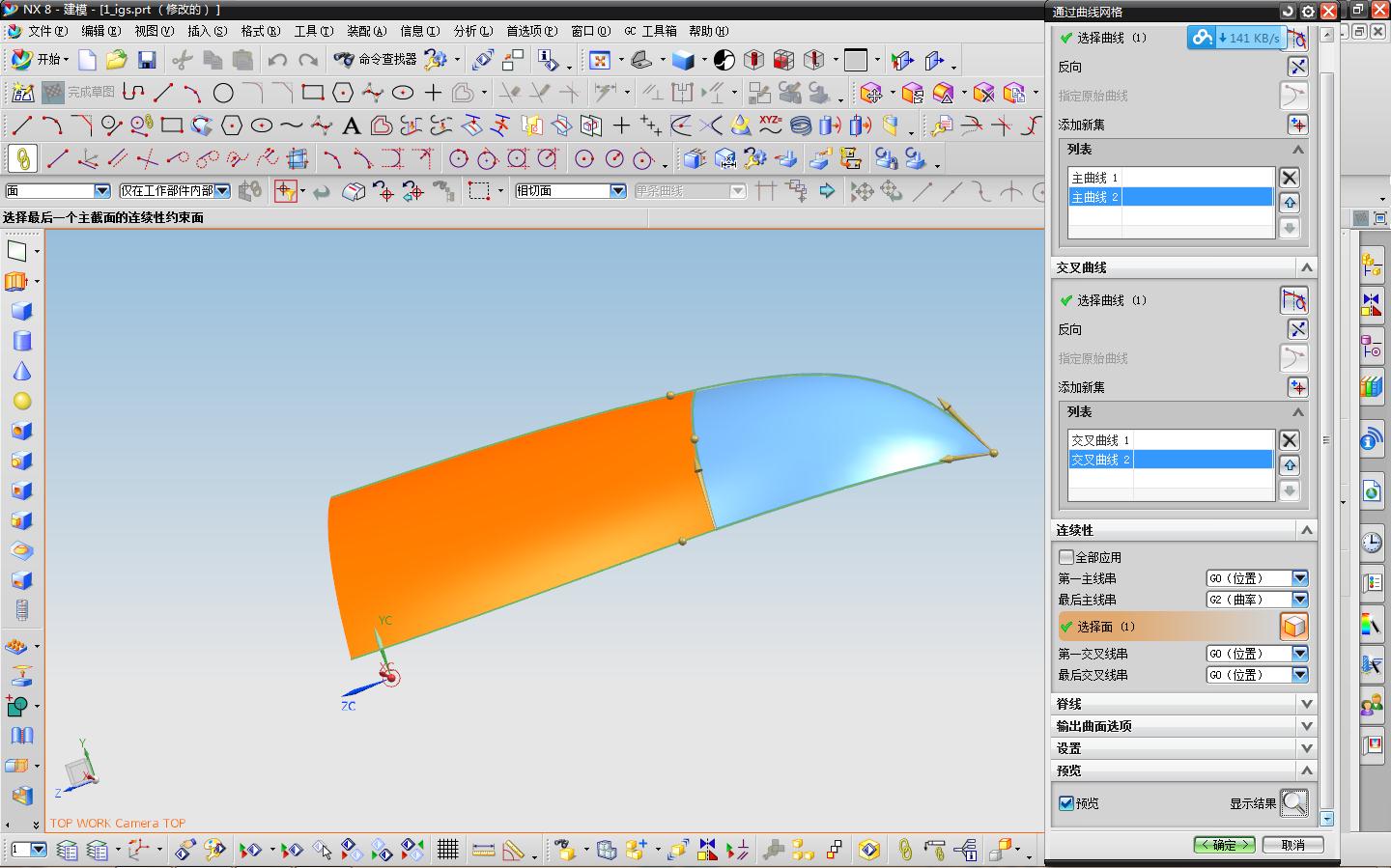Click the show result magnifier icon
Image resolution: width=1391 pixels, height=868 pixels.
click(x=1293, y=803)
